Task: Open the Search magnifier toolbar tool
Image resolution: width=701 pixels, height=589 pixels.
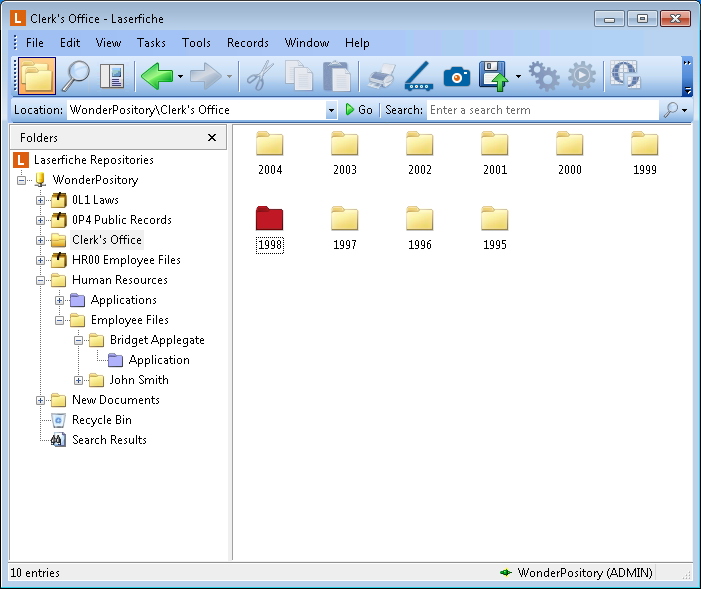Action: pyautogui.click(x=76, y=76)
